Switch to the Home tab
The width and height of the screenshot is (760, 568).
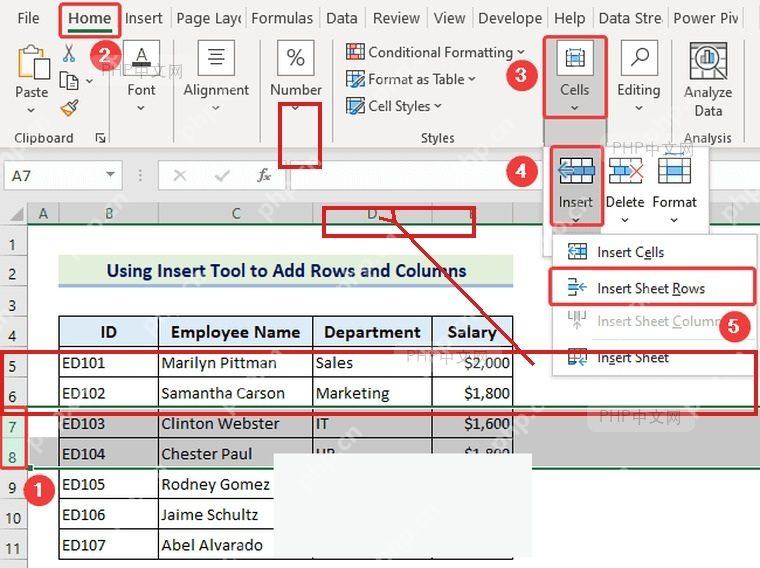[90, 18]
